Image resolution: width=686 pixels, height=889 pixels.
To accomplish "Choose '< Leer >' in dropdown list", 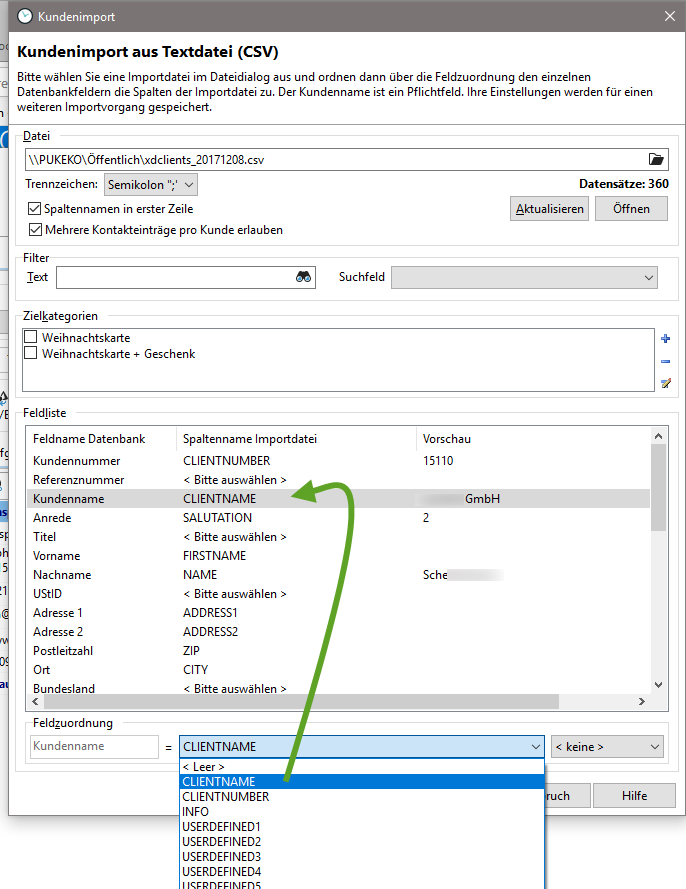I will (x=204, y=767).
